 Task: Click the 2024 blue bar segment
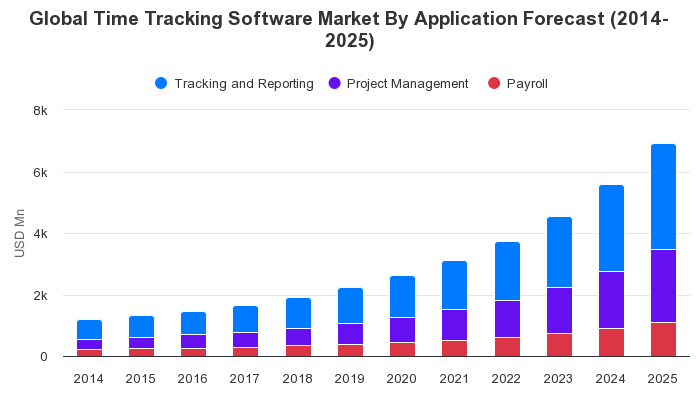(x=611, y=228)
